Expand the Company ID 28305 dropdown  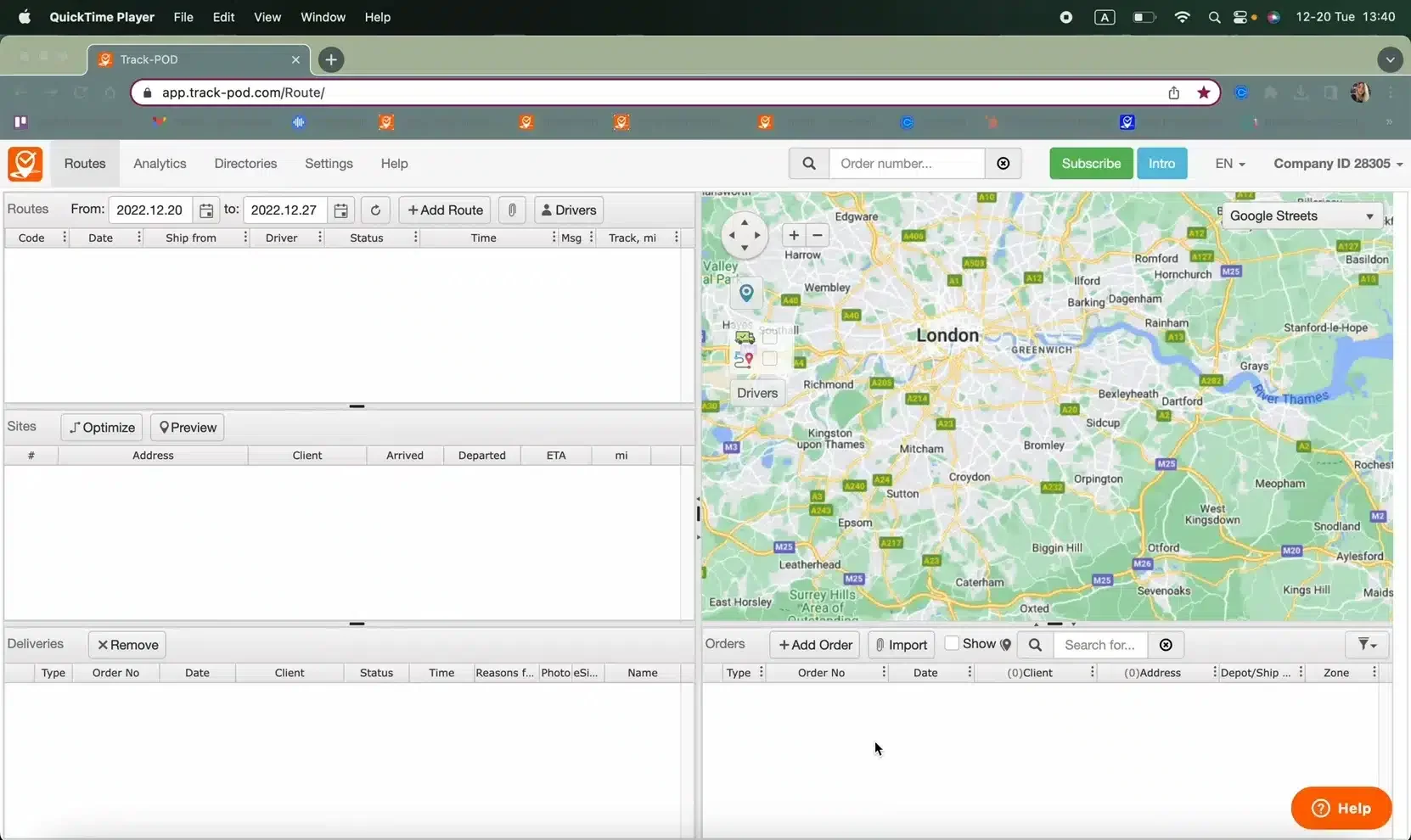[1335, 163]
